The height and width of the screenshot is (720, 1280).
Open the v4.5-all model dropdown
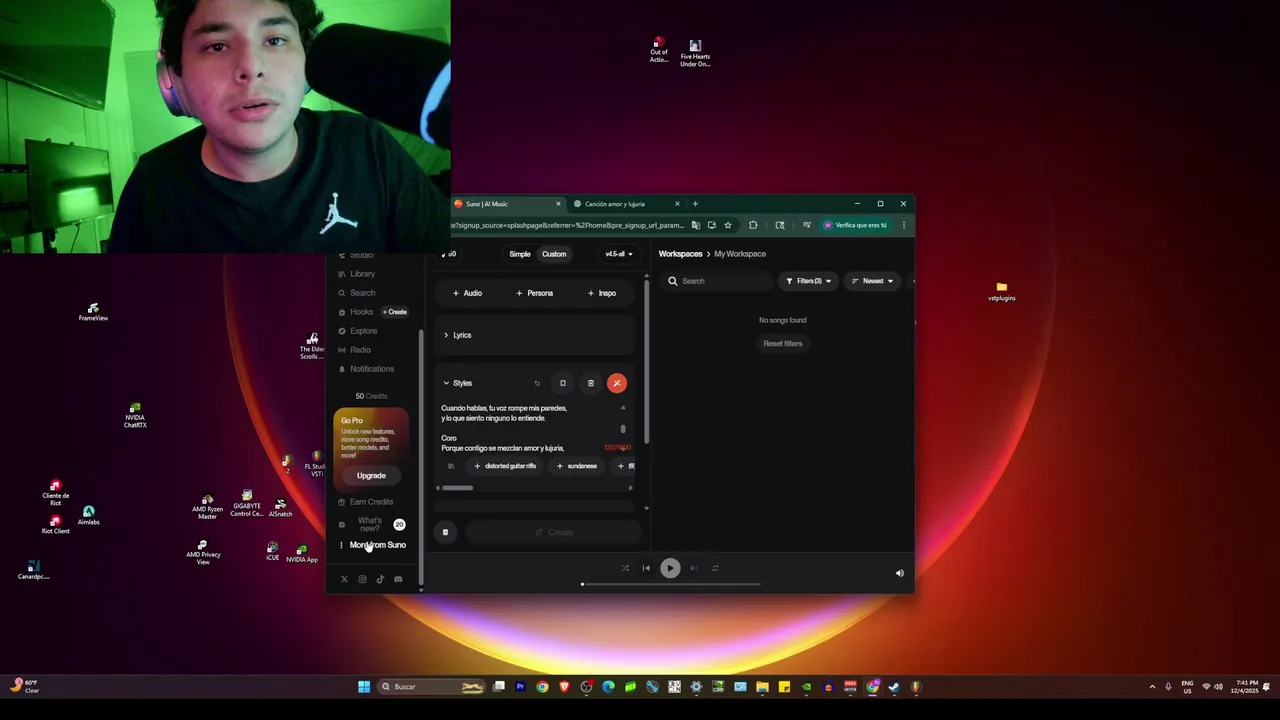pos(619,254)
